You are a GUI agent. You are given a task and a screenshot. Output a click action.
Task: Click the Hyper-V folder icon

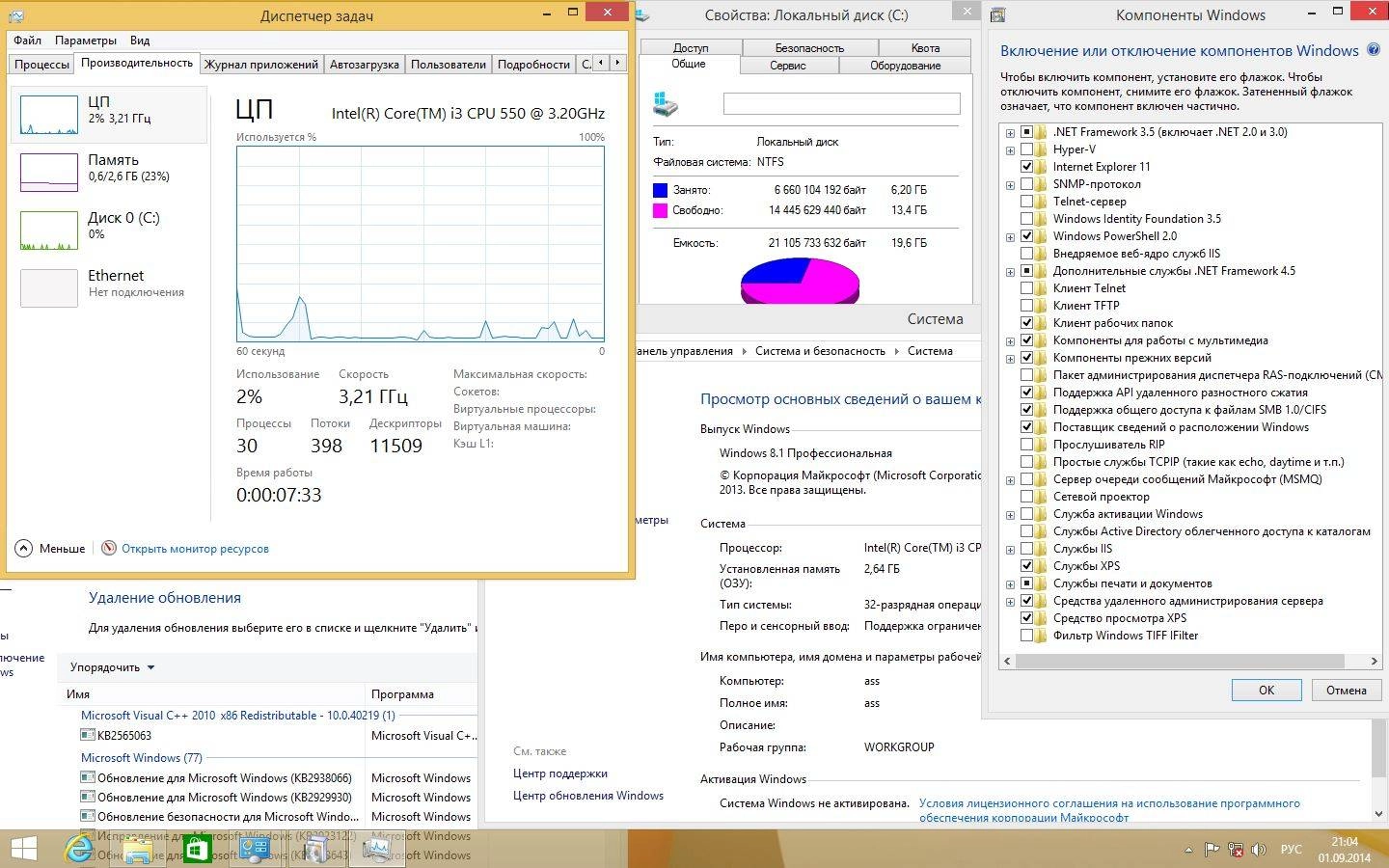(x=1041, y=149)
